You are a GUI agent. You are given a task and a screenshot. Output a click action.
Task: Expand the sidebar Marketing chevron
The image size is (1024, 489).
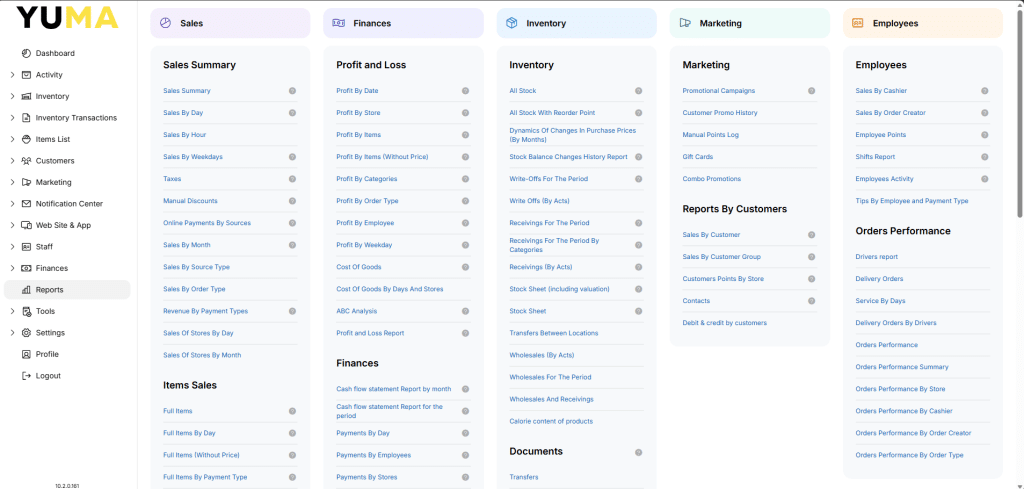[12, 182]
